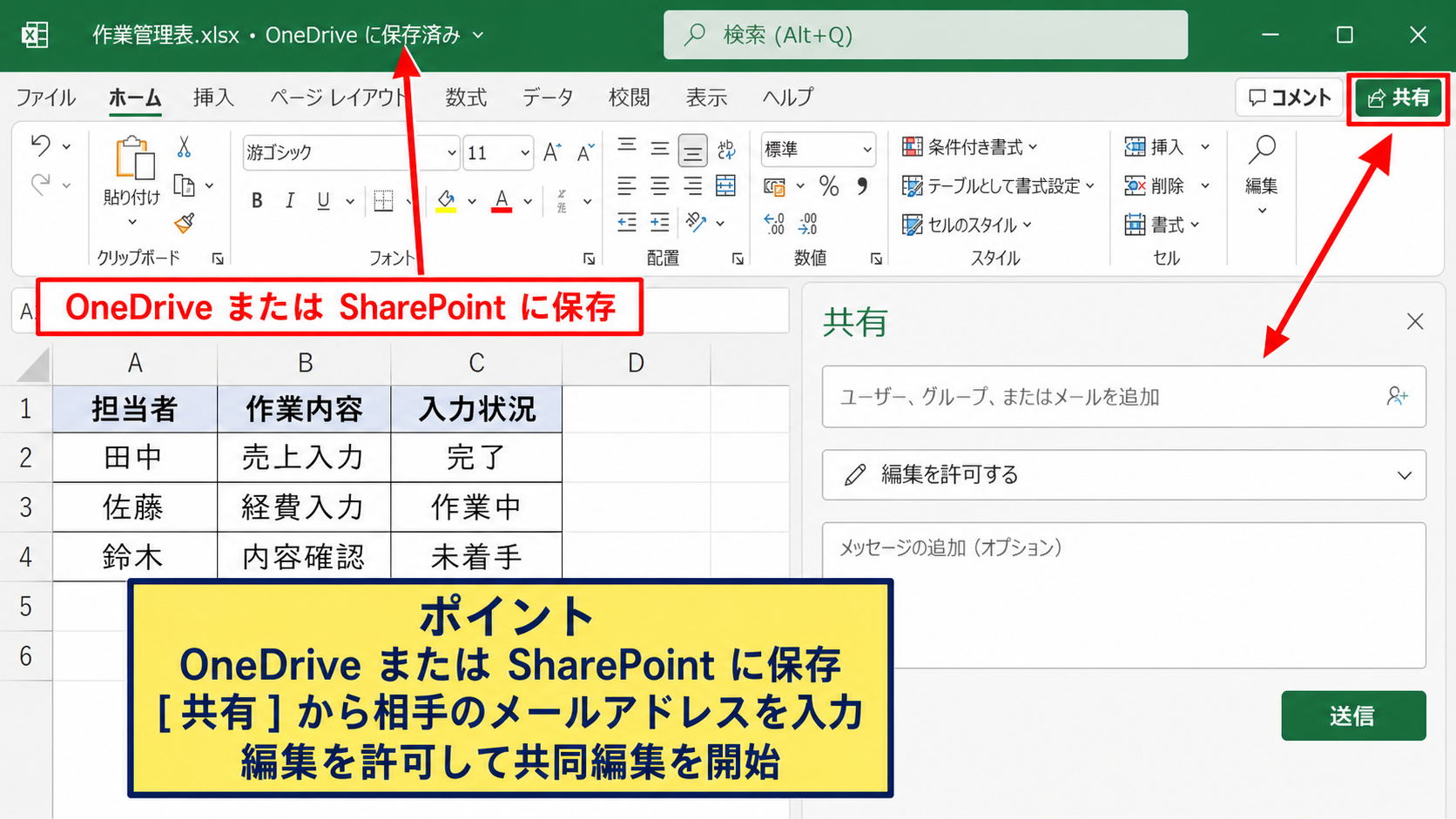Click the accounting number format icon
Image resolution: width=1456 pixels, height=819 pixels.
(774, 186)
